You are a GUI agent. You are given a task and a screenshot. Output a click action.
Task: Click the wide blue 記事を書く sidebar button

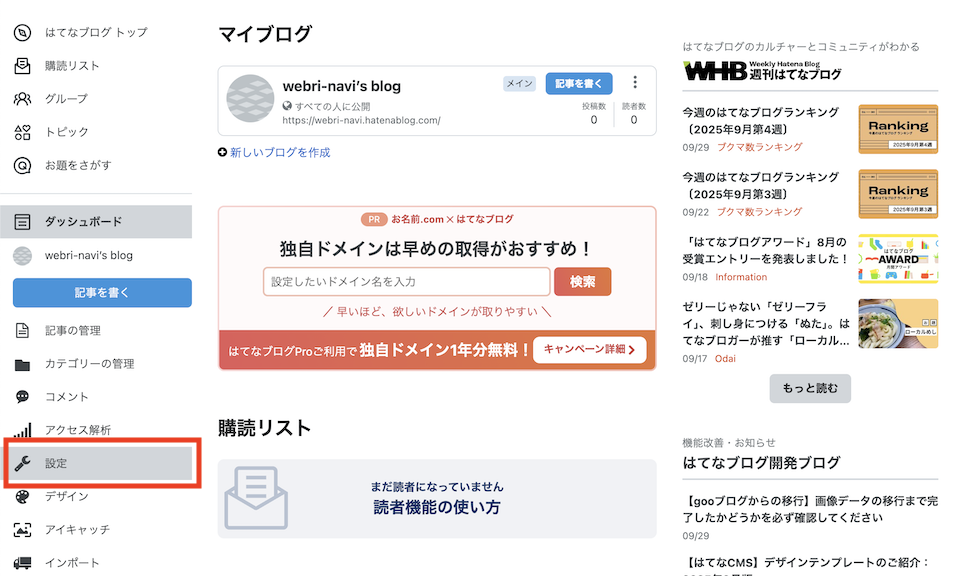pos(102,293)
